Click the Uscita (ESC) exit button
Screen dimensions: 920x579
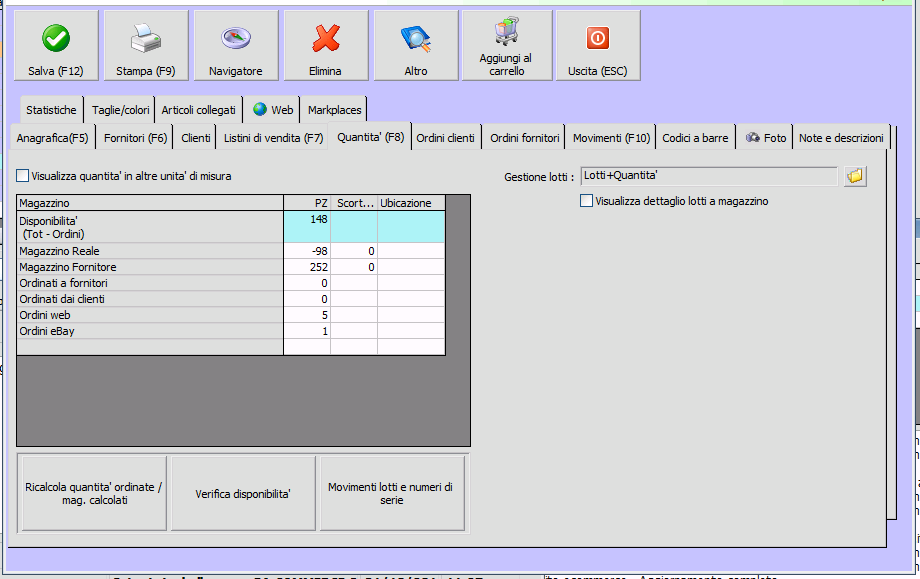598,45
